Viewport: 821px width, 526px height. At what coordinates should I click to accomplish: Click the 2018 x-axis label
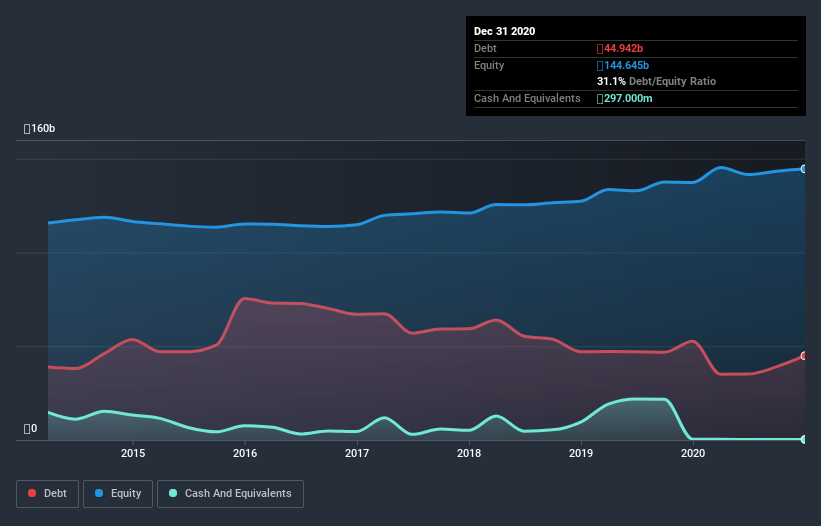pos(469,453)
